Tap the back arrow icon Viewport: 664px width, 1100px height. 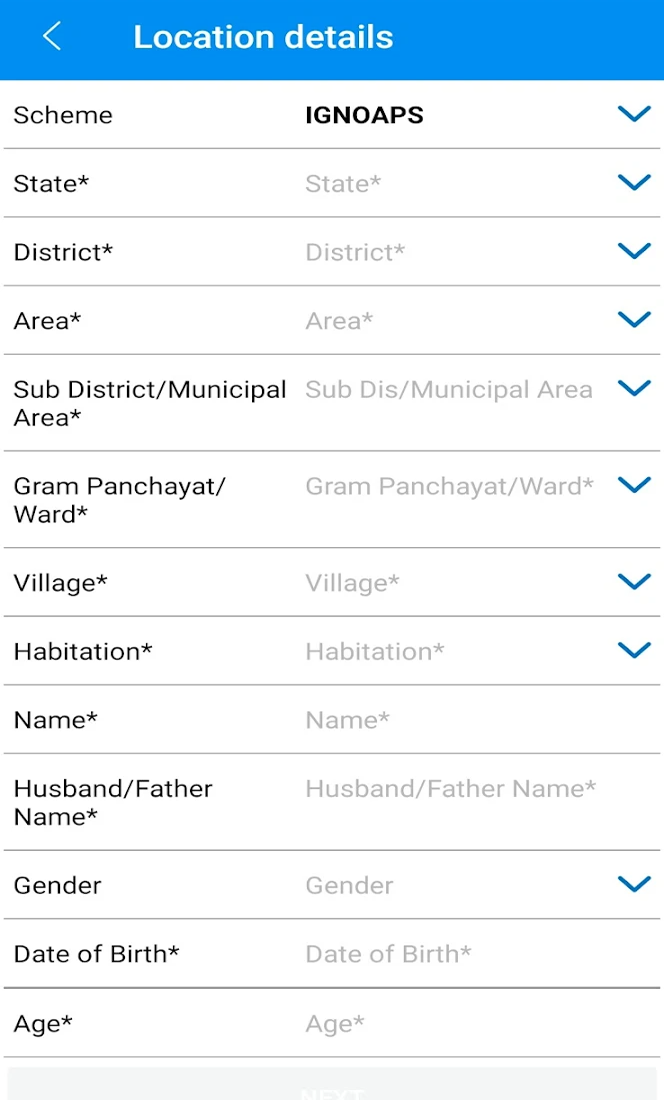[52, 37]
